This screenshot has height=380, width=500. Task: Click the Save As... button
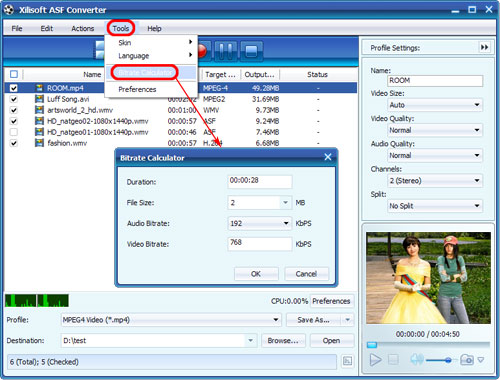tap(313, 320)
